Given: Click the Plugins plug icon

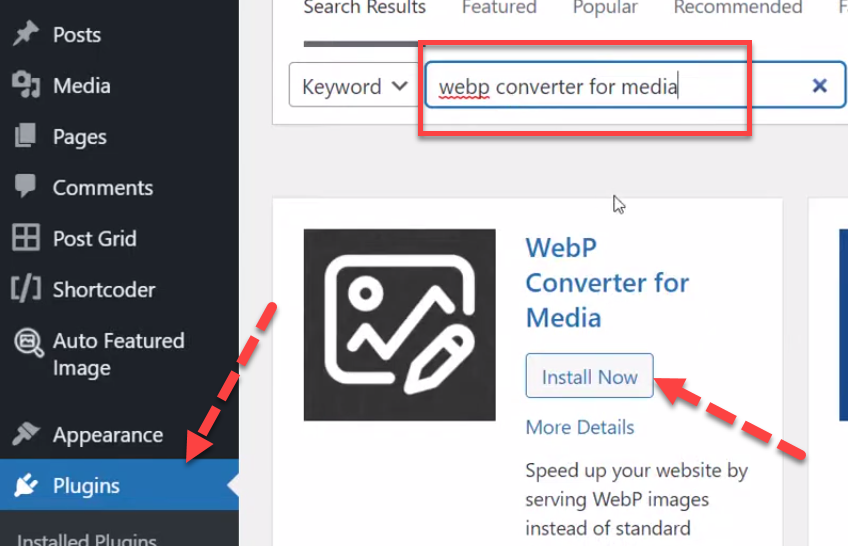Looking at the screenshot, I should 25,485.
